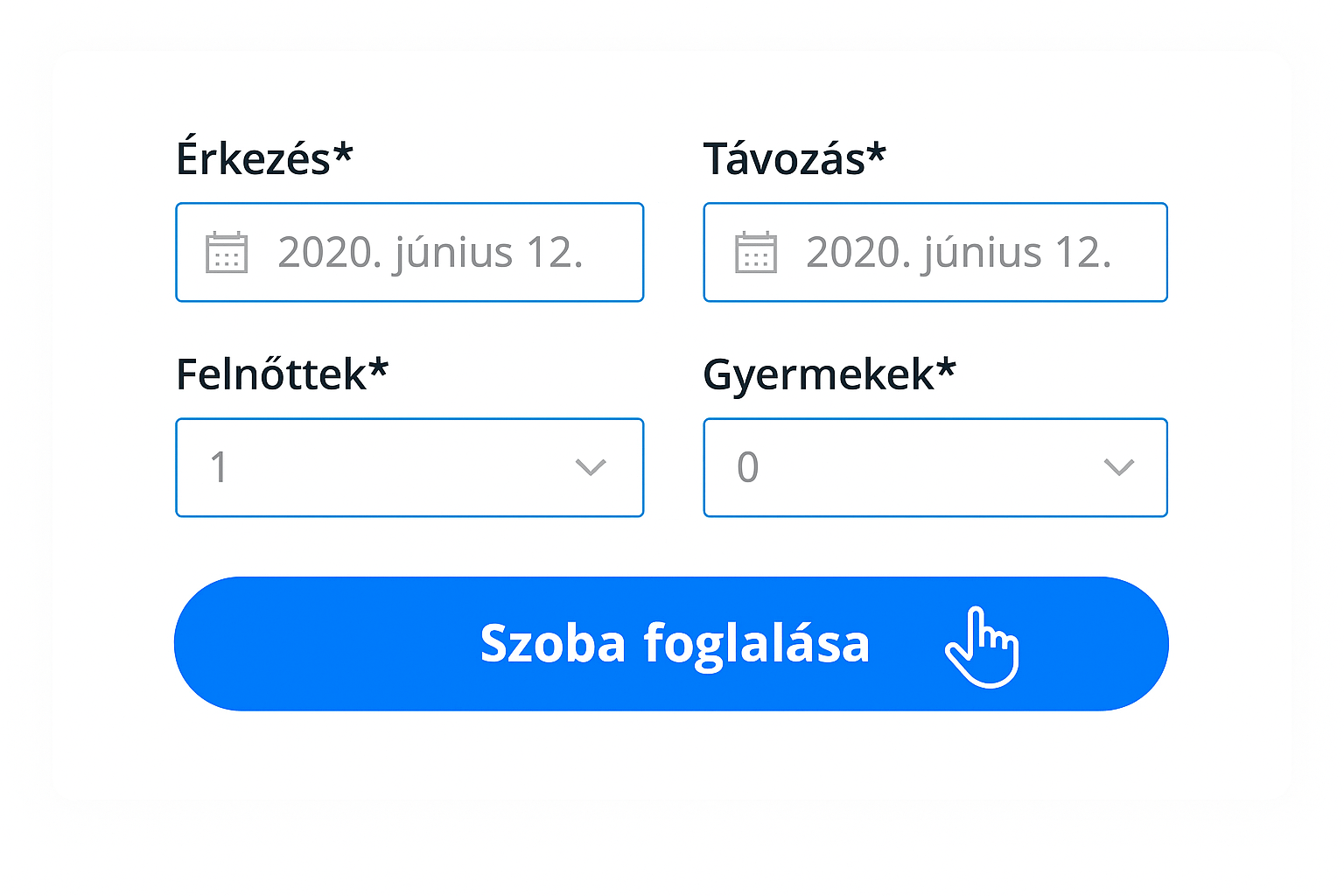Click the Érkezés* field label
This screenshot has width=1344, height=896.
click(264, 158)
